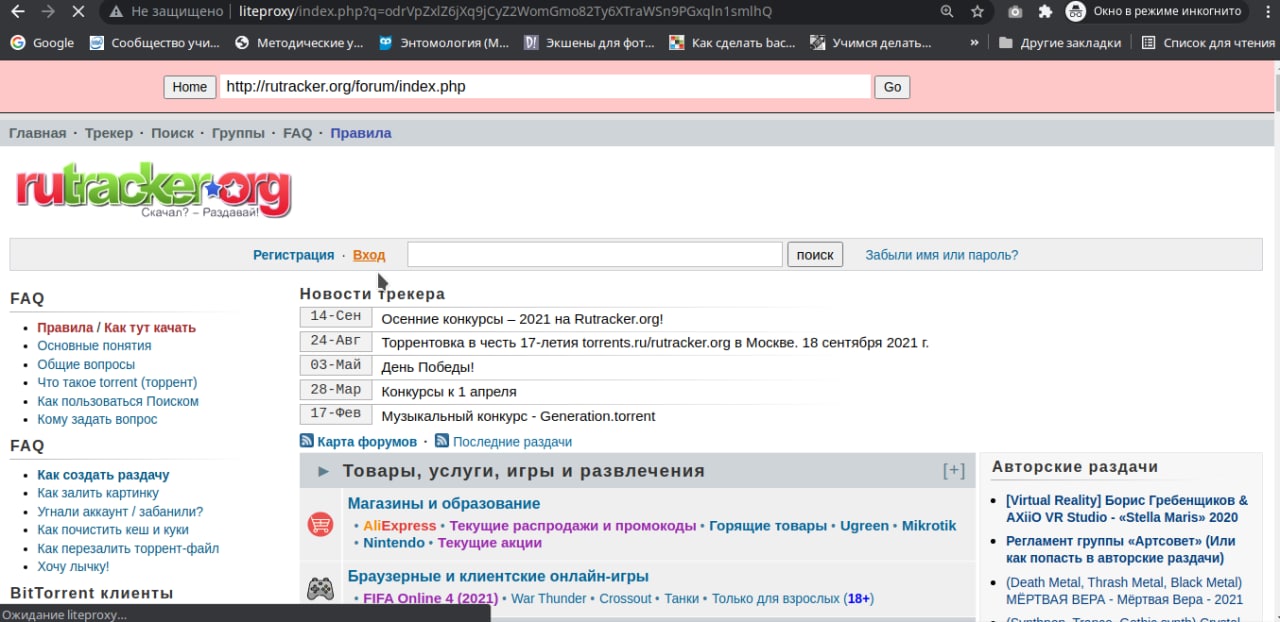The height and width of the screenshot is (622, 1280).
Task: Click the RSS icon beside 'Карта форумов'
Action: click(x=307, y=441)
